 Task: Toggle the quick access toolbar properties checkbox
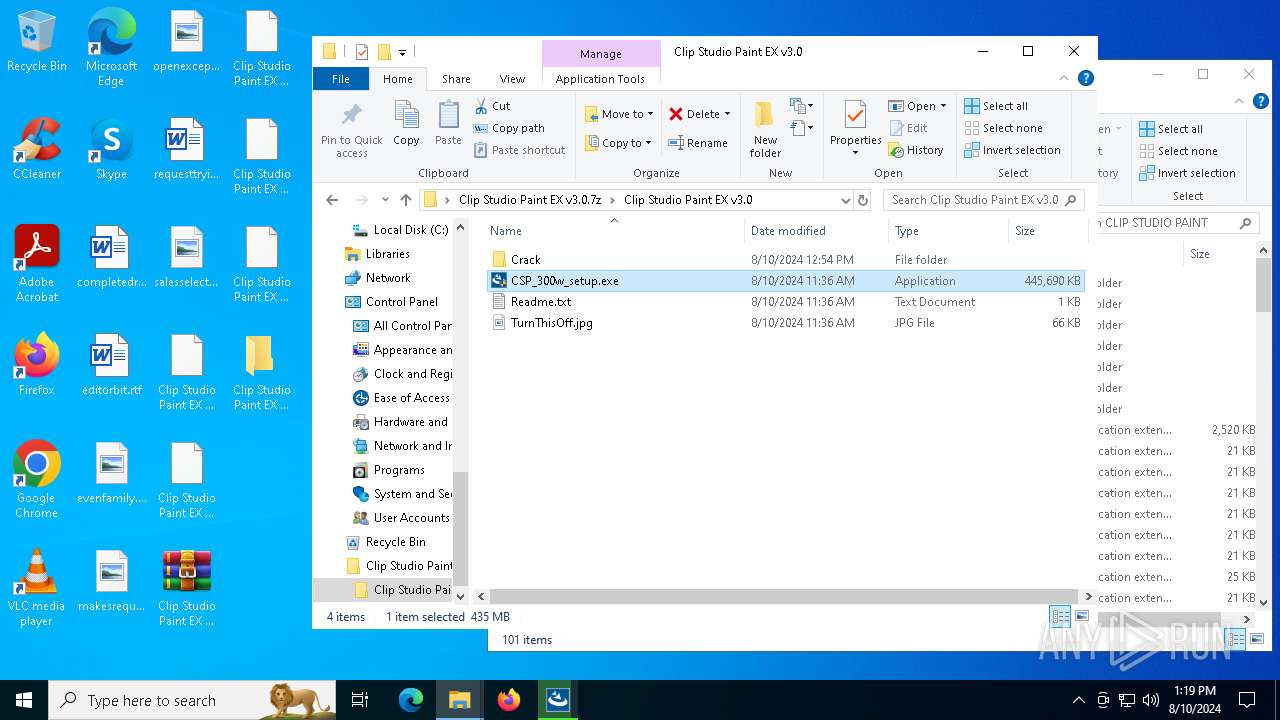tap(362, 52)
